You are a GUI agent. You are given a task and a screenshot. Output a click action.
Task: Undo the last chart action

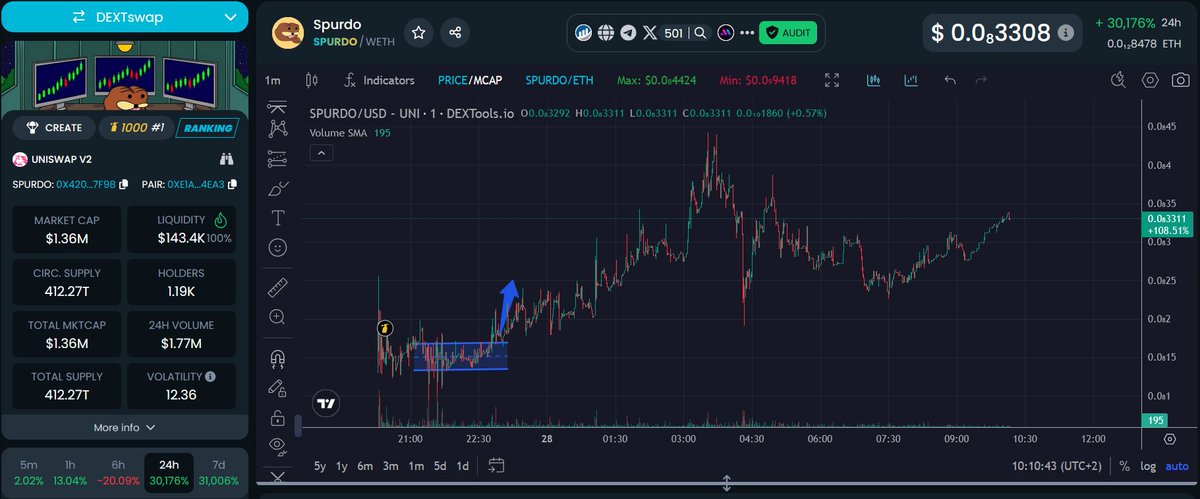[x=949, y=80]
